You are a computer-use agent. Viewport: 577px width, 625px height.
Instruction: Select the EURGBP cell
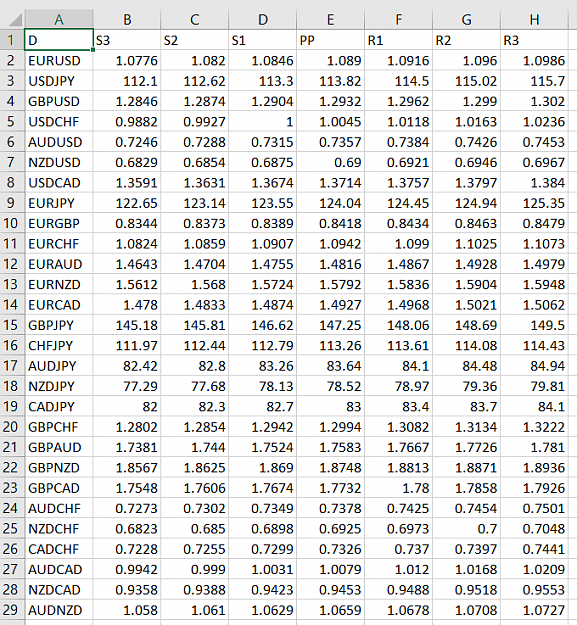pos(59,223)
